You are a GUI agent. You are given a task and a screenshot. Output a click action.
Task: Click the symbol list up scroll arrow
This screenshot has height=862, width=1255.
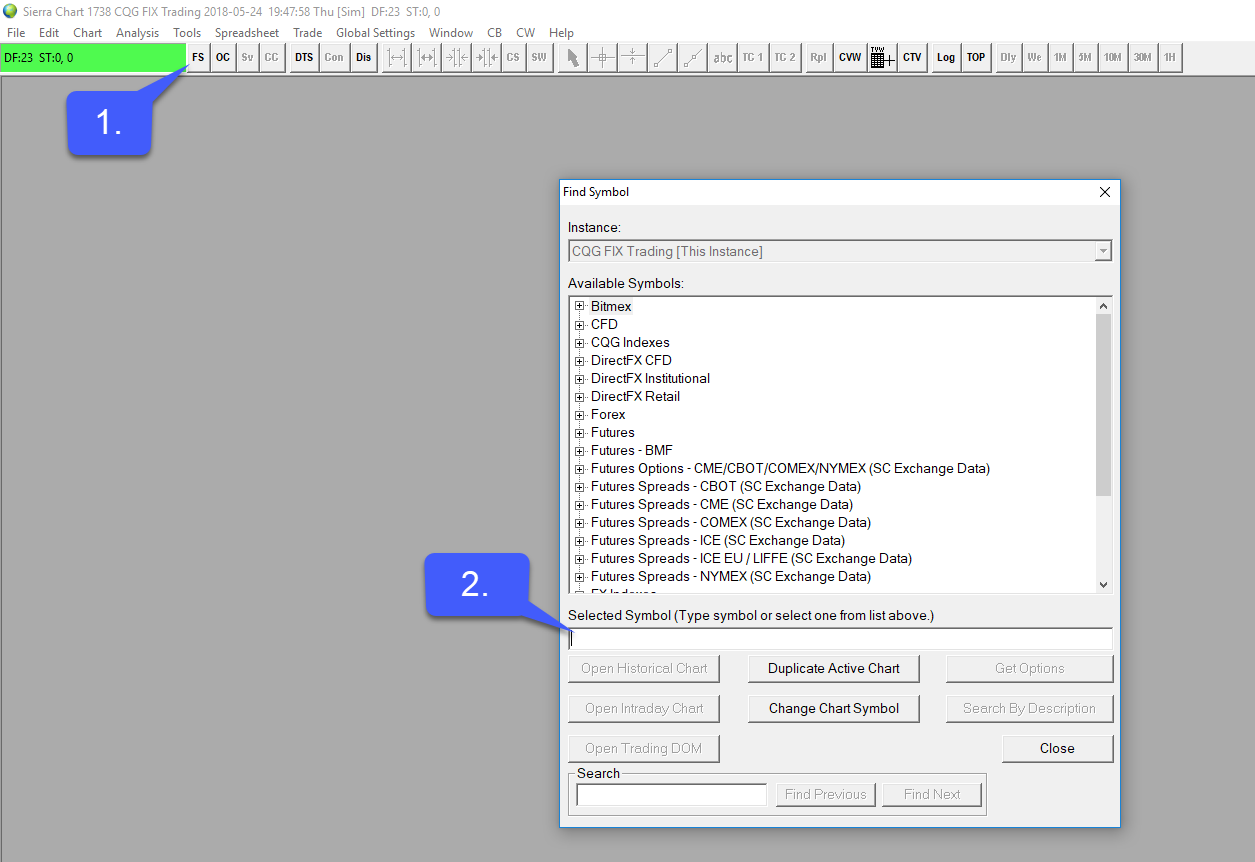1103,306
